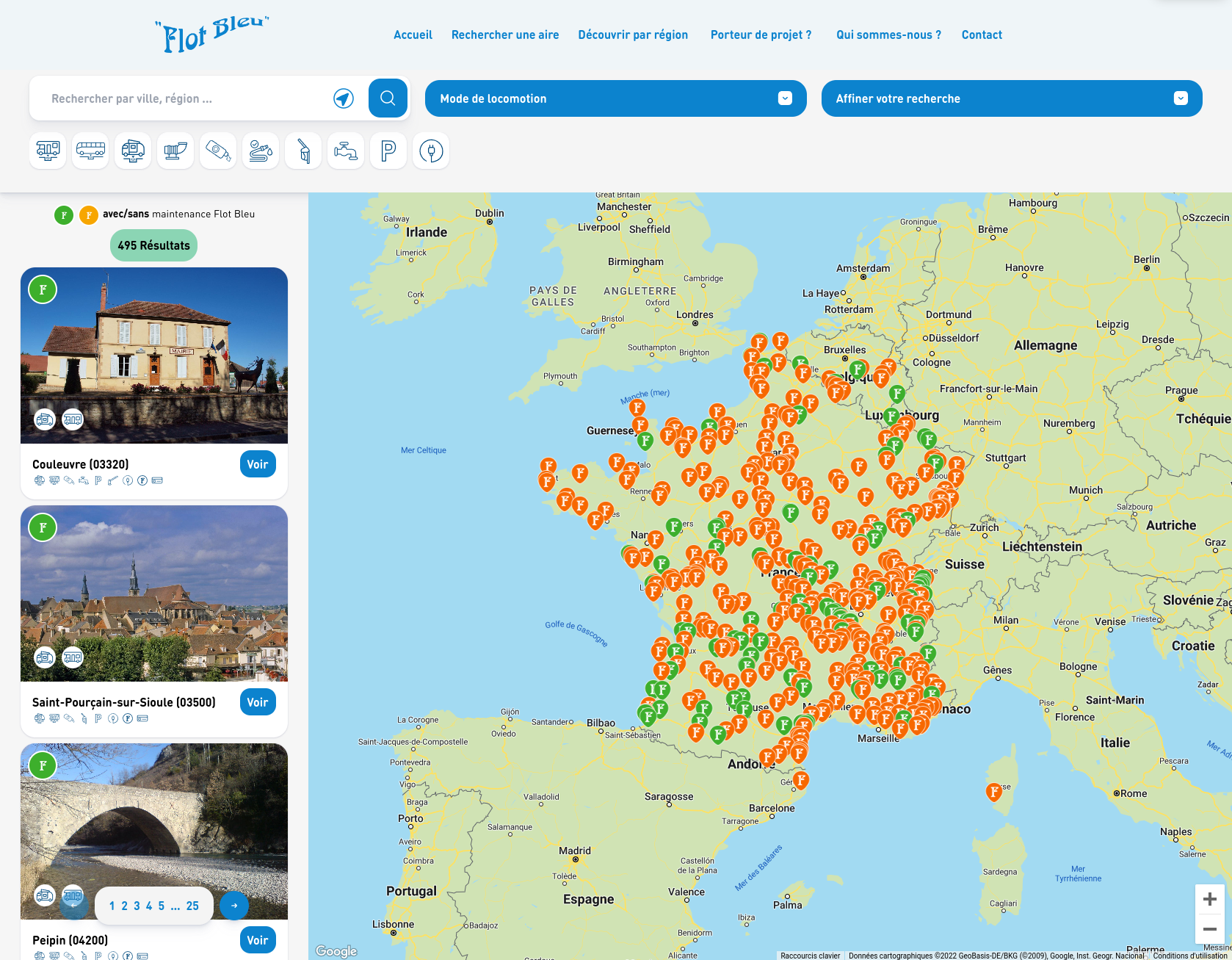The image size is (1232, 960).
Task: Open the Mode de locomotion dropdown
Action: pyautogui.click(x=616, y=98)
